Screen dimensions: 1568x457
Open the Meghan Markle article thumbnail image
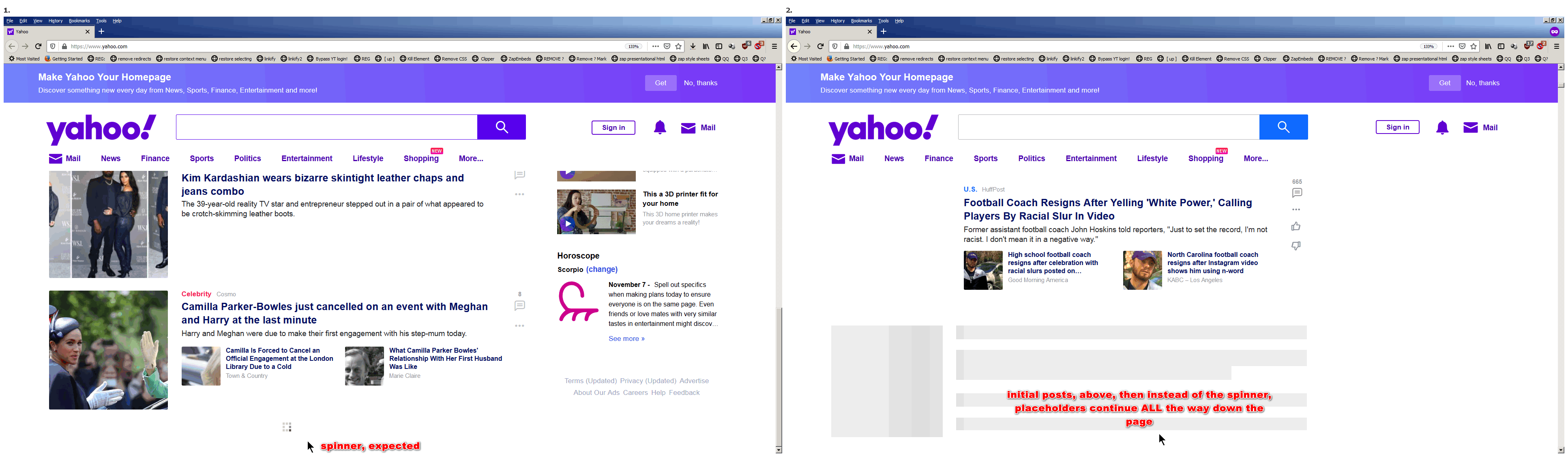pyautogui.click(x=108, y=350)
